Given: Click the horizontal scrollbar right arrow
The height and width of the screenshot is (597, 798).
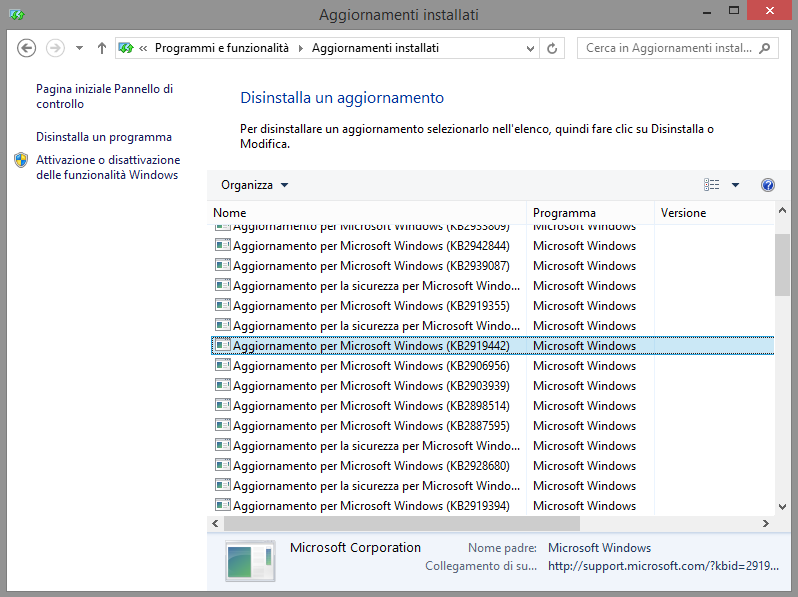Looking at the screenshot, I should pos(765,524).
